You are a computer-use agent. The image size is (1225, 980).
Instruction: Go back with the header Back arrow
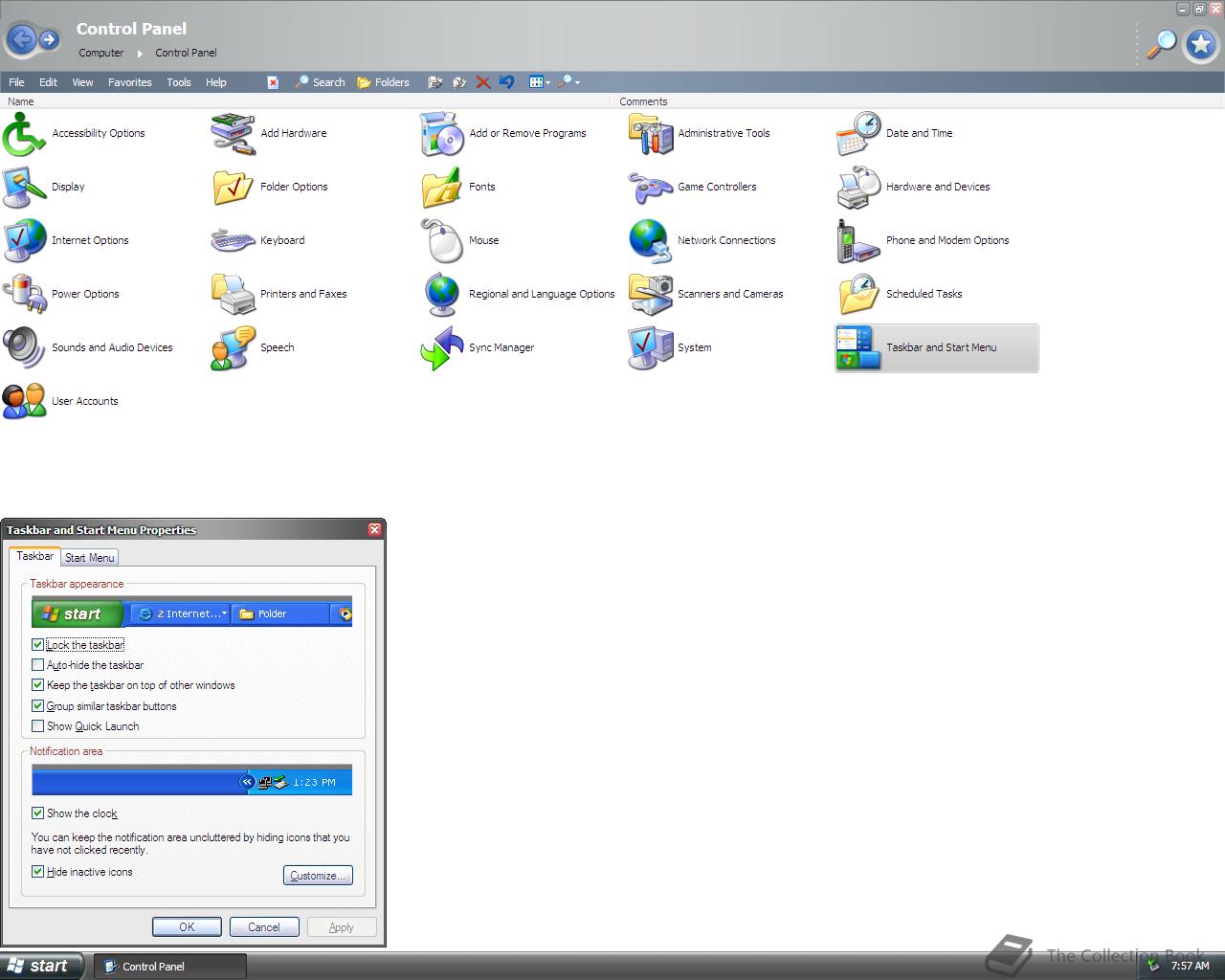tap(21, 39)
